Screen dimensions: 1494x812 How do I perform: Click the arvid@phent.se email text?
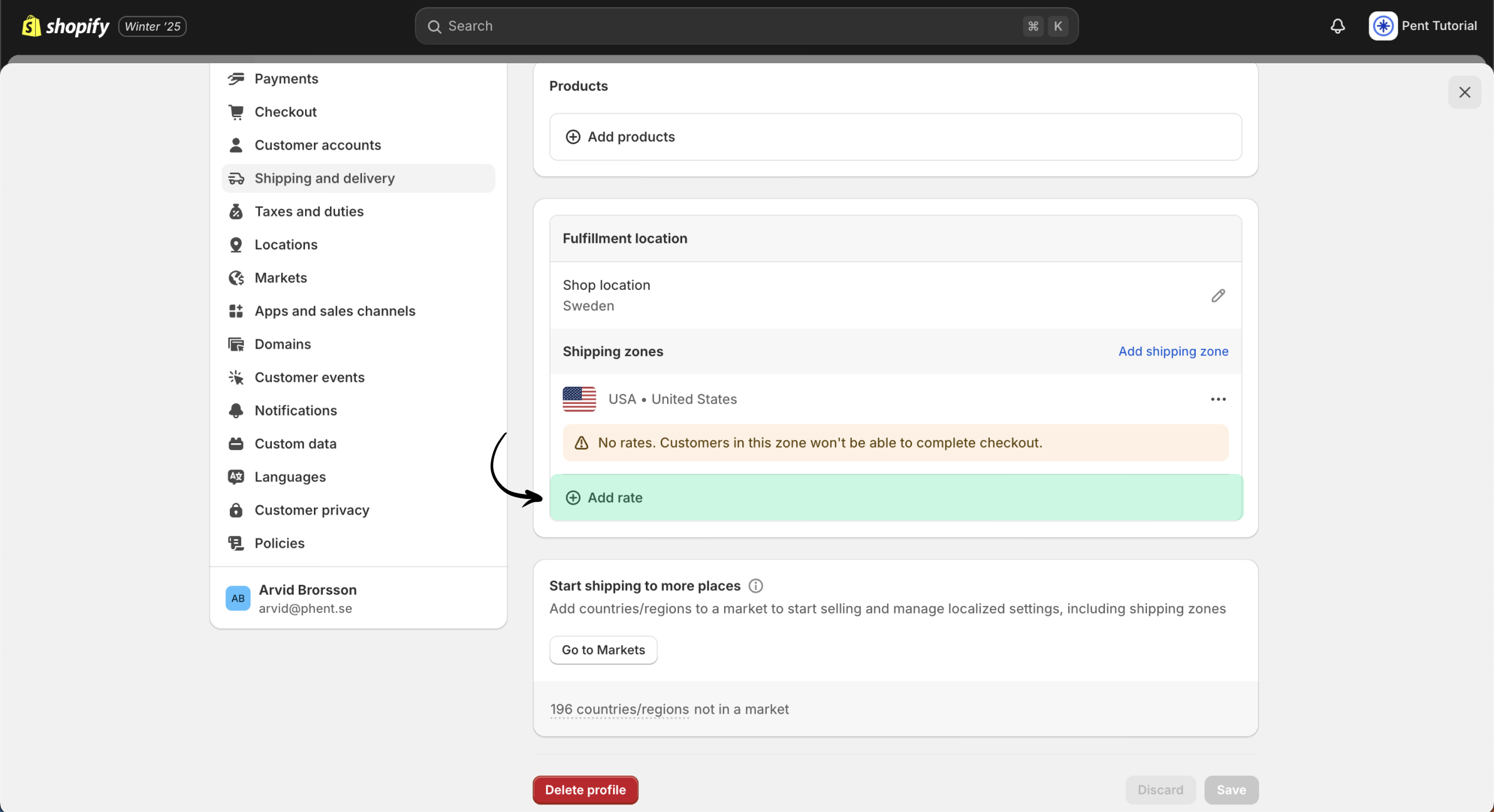(305, 609)
